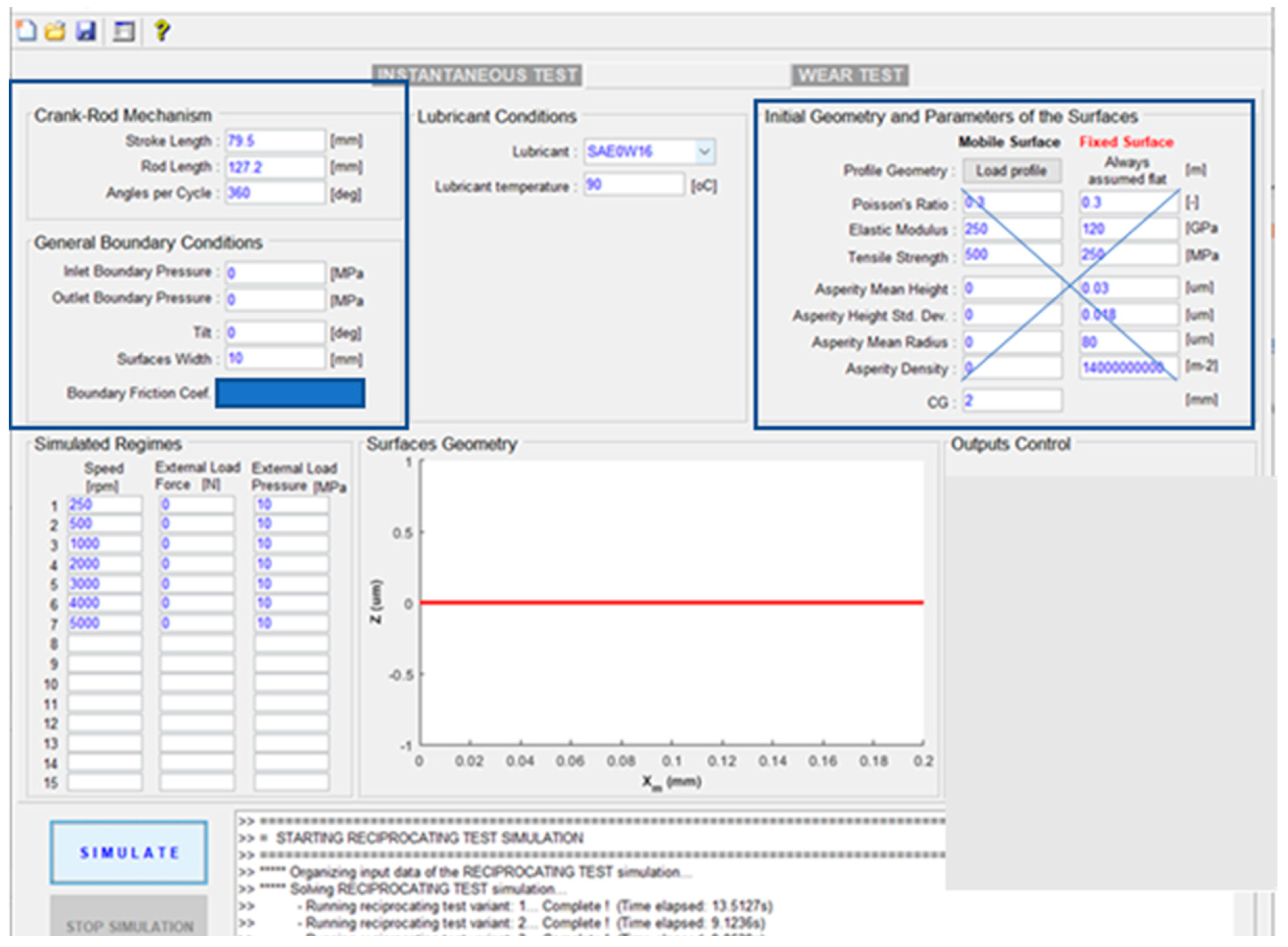Click the Save floppy disk icon
This screenshot has width=1288, height=947.
point(86,30)
